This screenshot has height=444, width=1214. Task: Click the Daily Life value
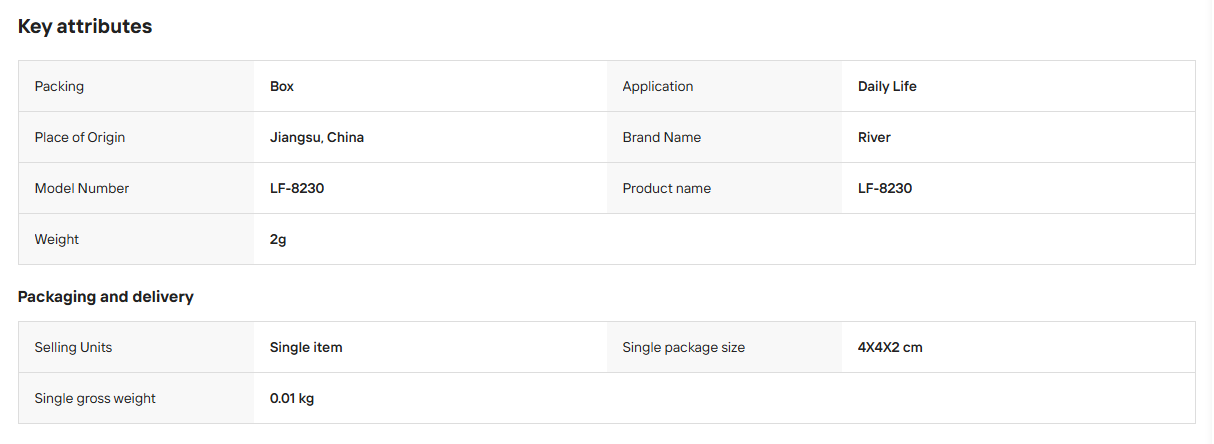887,86
